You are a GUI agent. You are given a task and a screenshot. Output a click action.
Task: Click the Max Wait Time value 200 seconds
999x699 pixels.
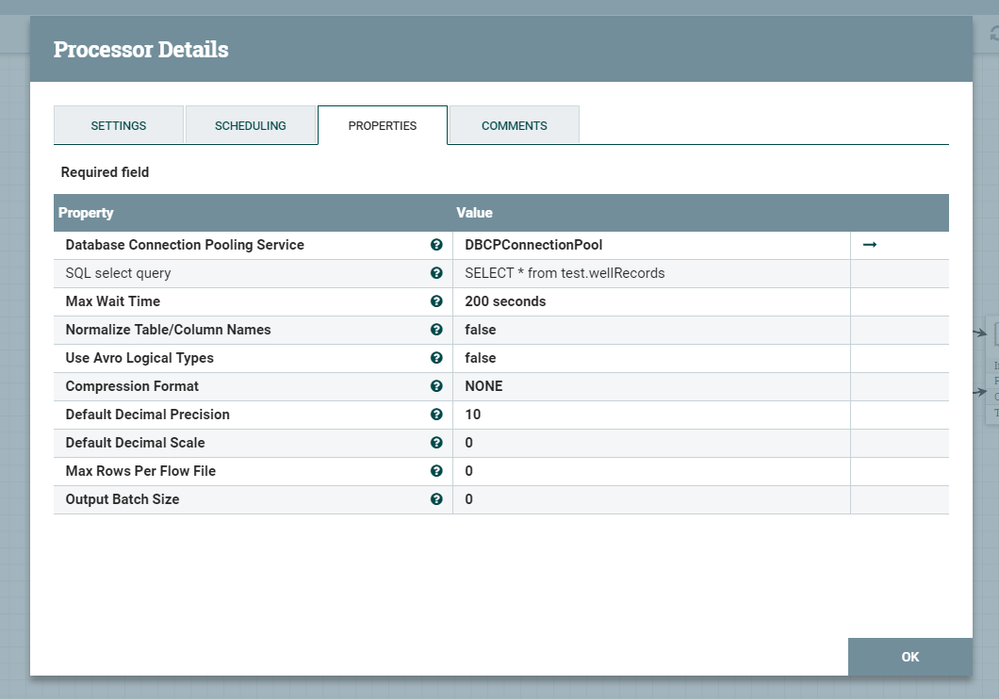pos(650,301)
